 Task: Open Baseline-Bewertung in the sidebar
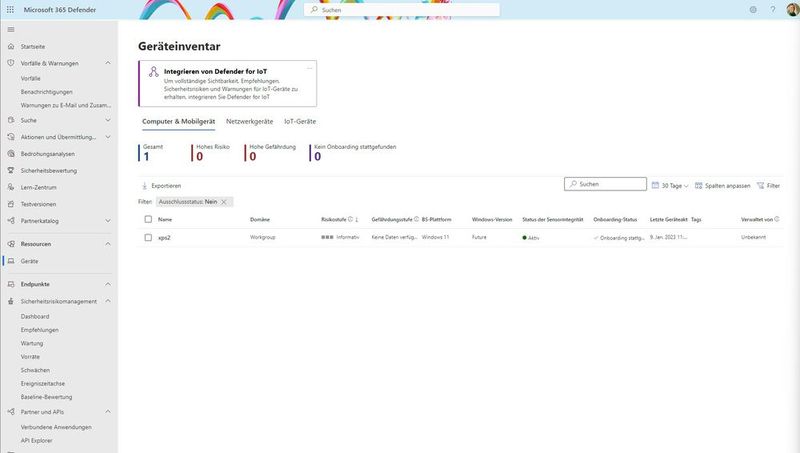click(46, 397)
